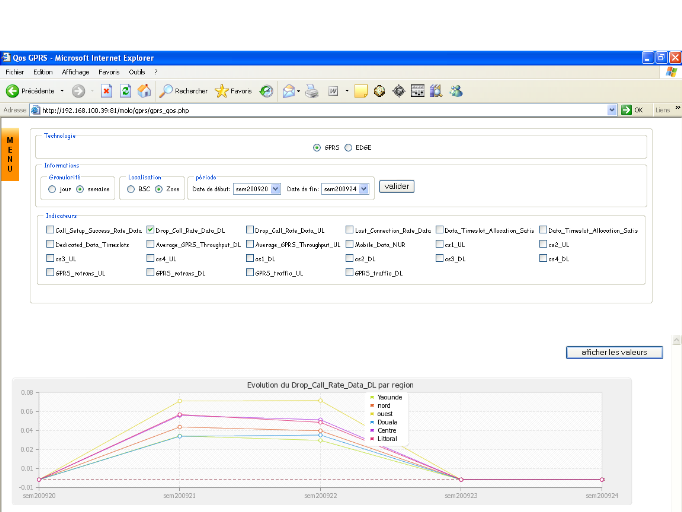The width and height of the screenshot is (682, 512).
Task: Open the Affichage menu
Action: pos(75,72)
